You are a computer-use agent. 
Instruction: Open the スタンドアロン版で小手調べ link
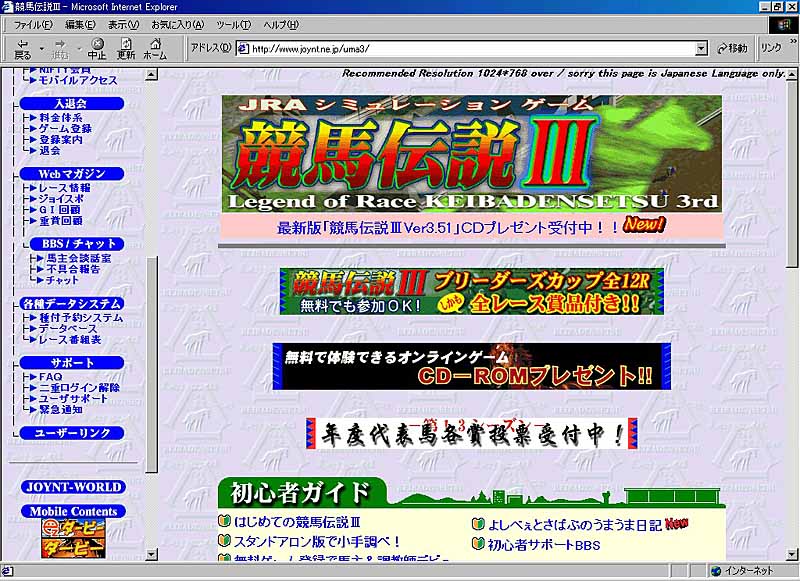point(317,541)
